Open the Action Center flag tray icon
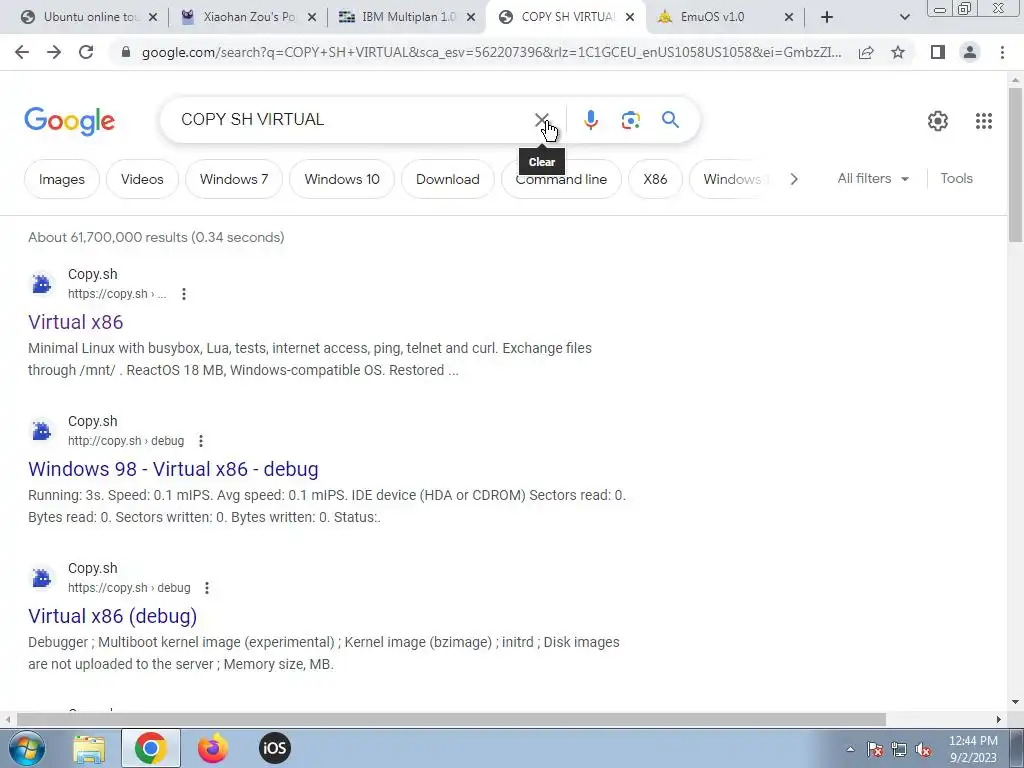This screenshot has height=768, width=1024. click(875, 750)
